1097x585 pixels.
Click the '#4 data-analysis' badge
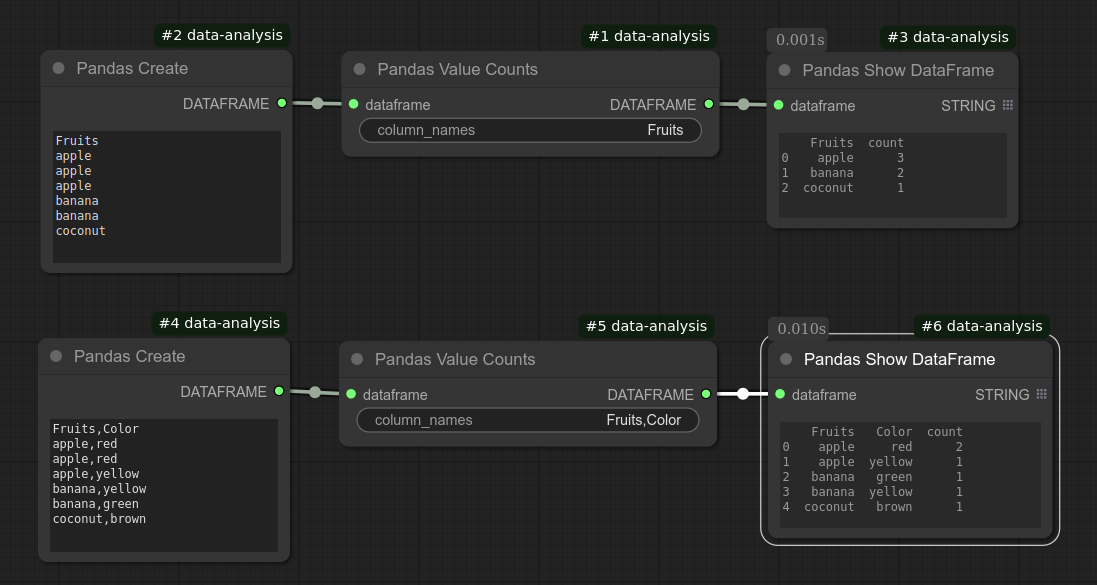(x=219, y=323)
